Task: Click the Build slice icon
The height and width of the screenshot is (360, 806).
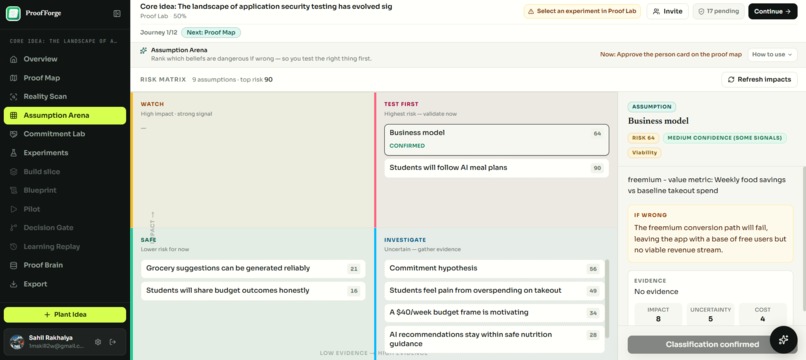Action: tap(13, 172)
